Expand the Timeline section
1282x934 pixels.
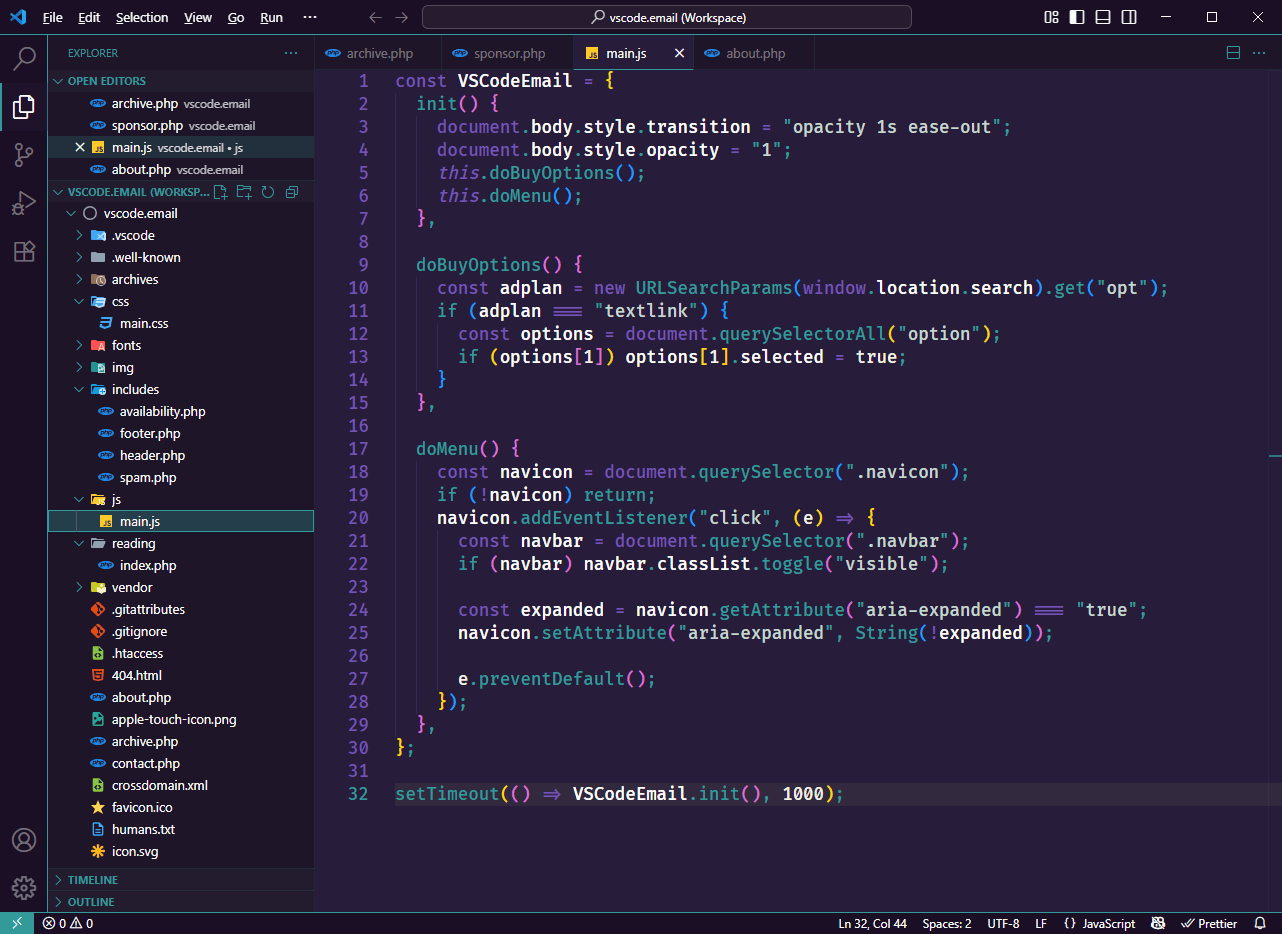click(x=181, y=880)
